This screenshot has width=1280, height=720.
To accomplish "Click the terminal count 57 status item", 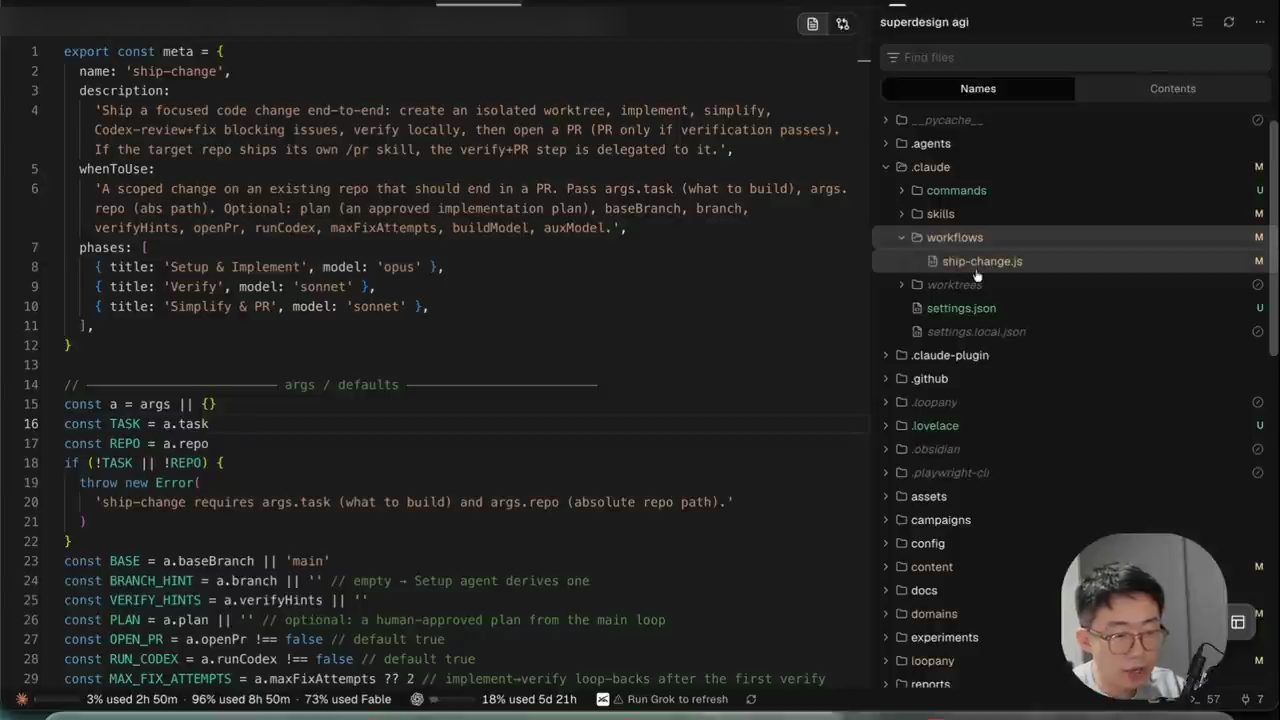I will coord(1205,700).
